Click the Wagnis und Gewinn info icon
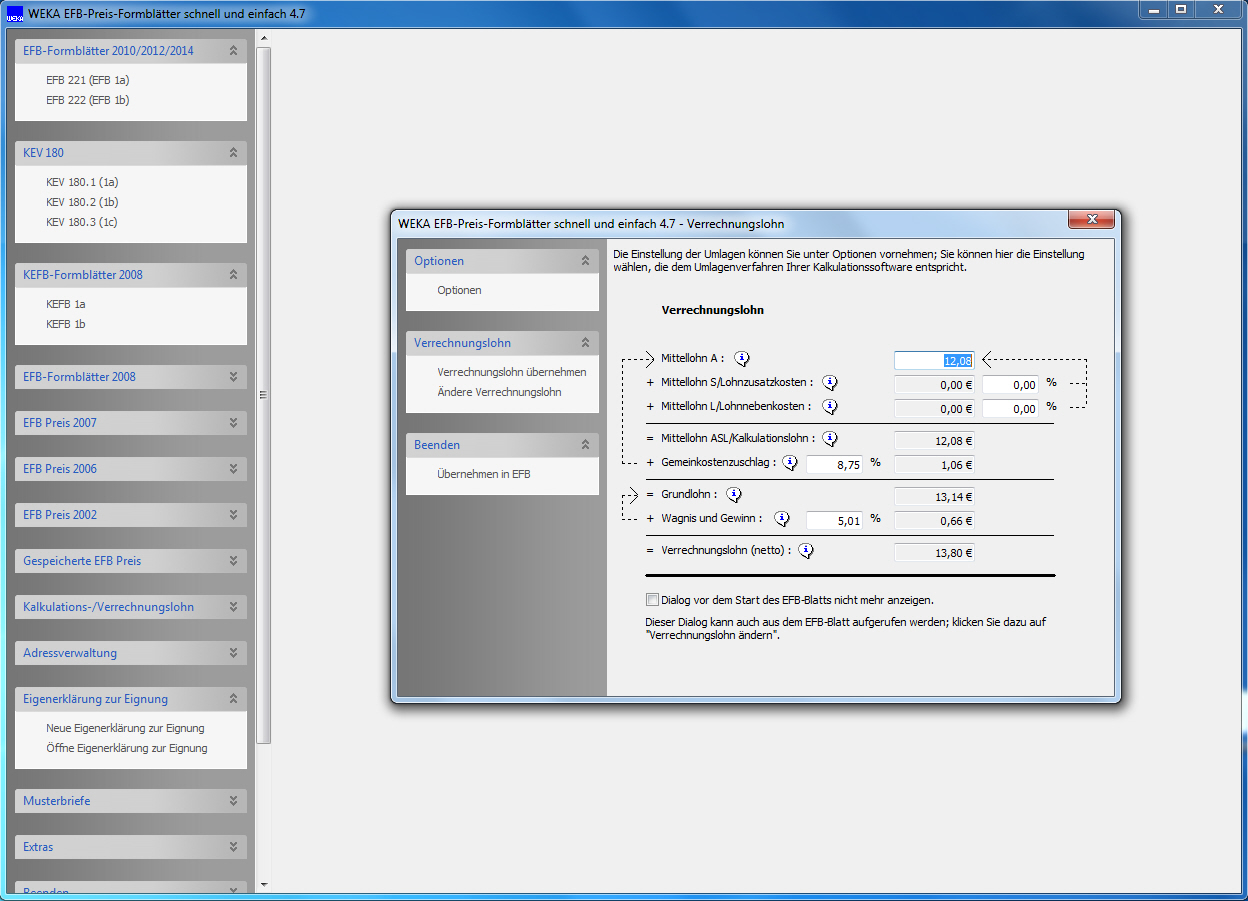This screenshot has width=1248, height=901. [x=782, y=519]
